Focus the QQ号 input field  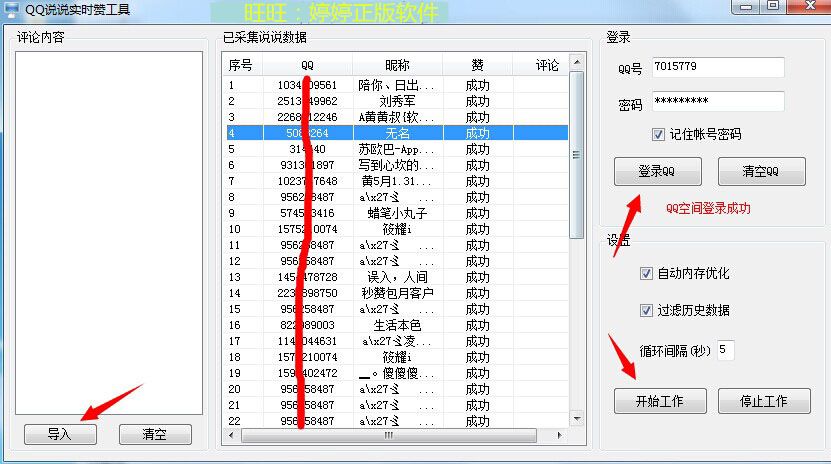pyautogui.click(x=716, y=67)
